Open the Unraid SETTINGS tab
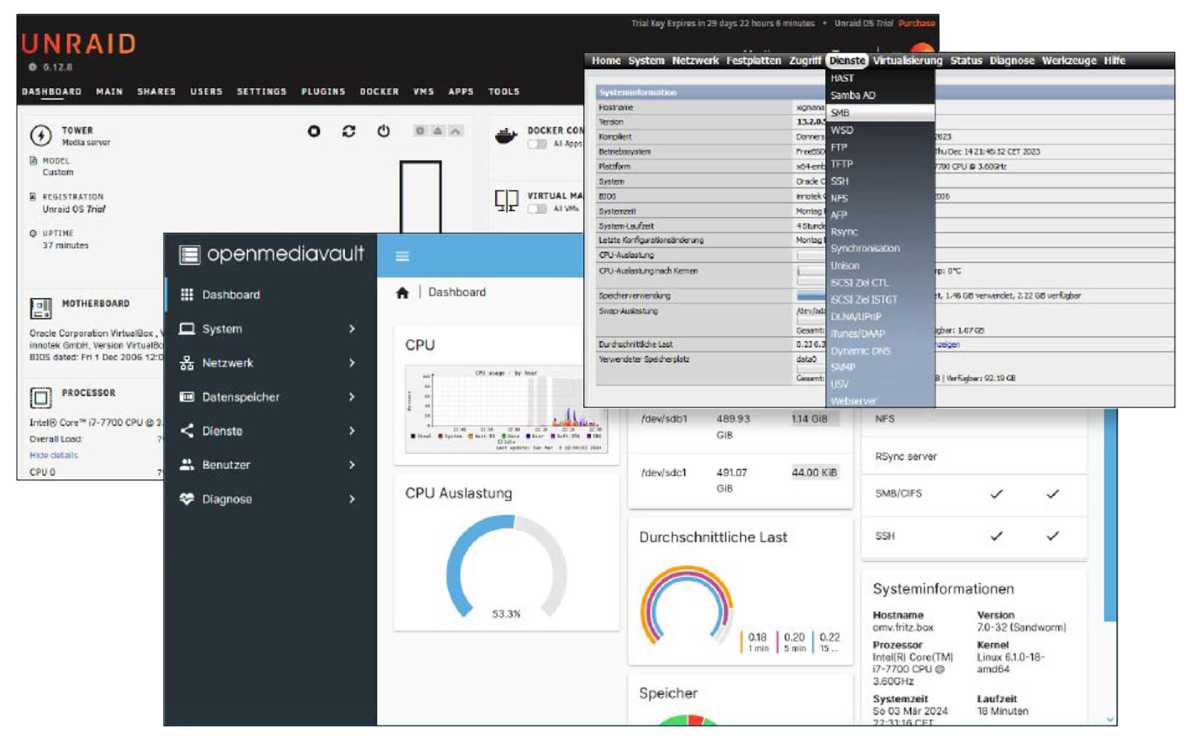The width and height of the screenshot is (1200, 749). pyautogui.click(x=262, y=92)
